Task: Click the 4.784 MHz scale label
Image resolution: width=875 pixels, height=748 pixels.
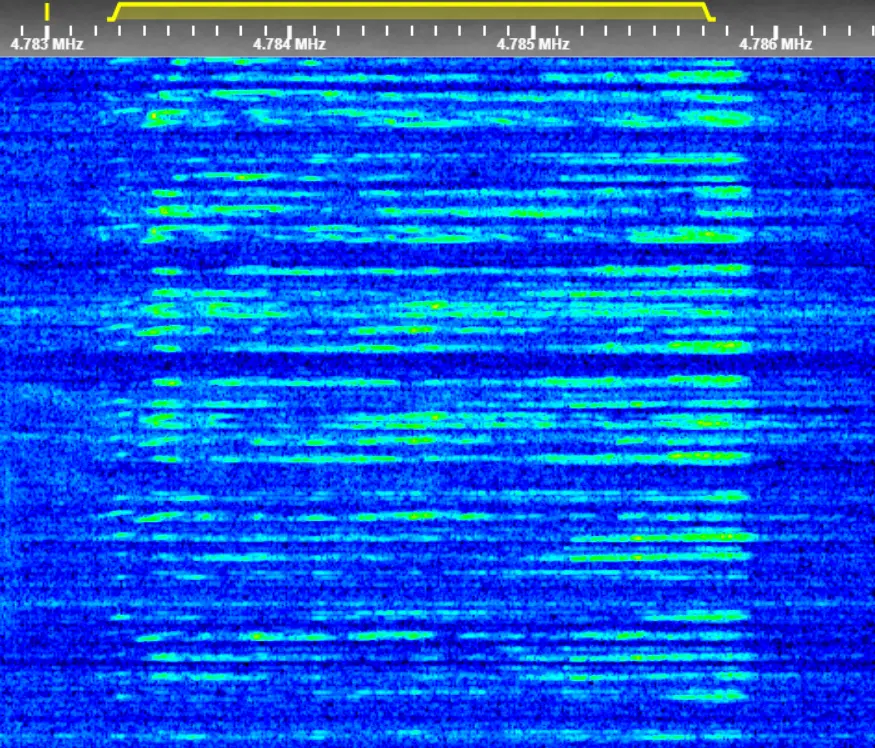Action: click(289, 44)
